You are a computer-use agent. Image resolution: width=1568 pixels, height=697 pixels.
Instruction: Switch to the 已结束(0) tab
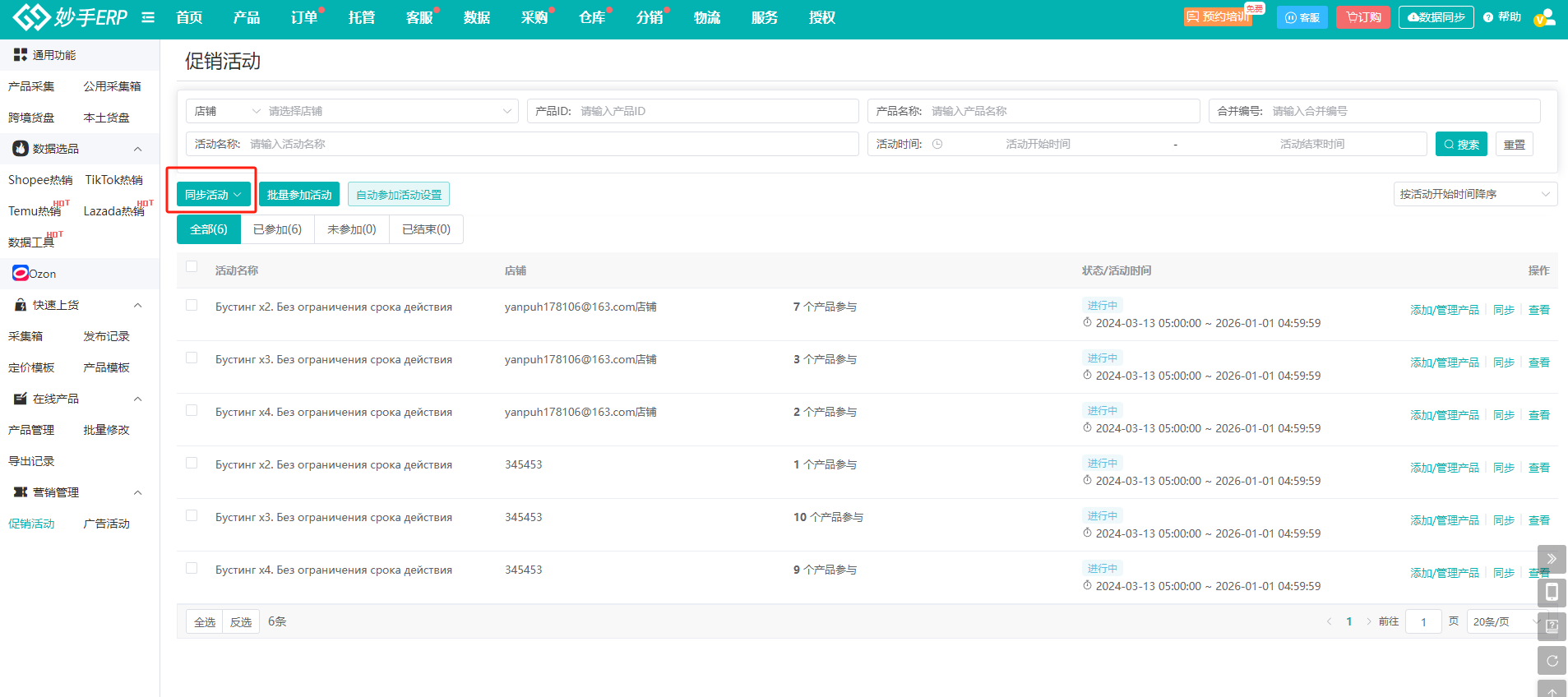(x=426, y=229)
